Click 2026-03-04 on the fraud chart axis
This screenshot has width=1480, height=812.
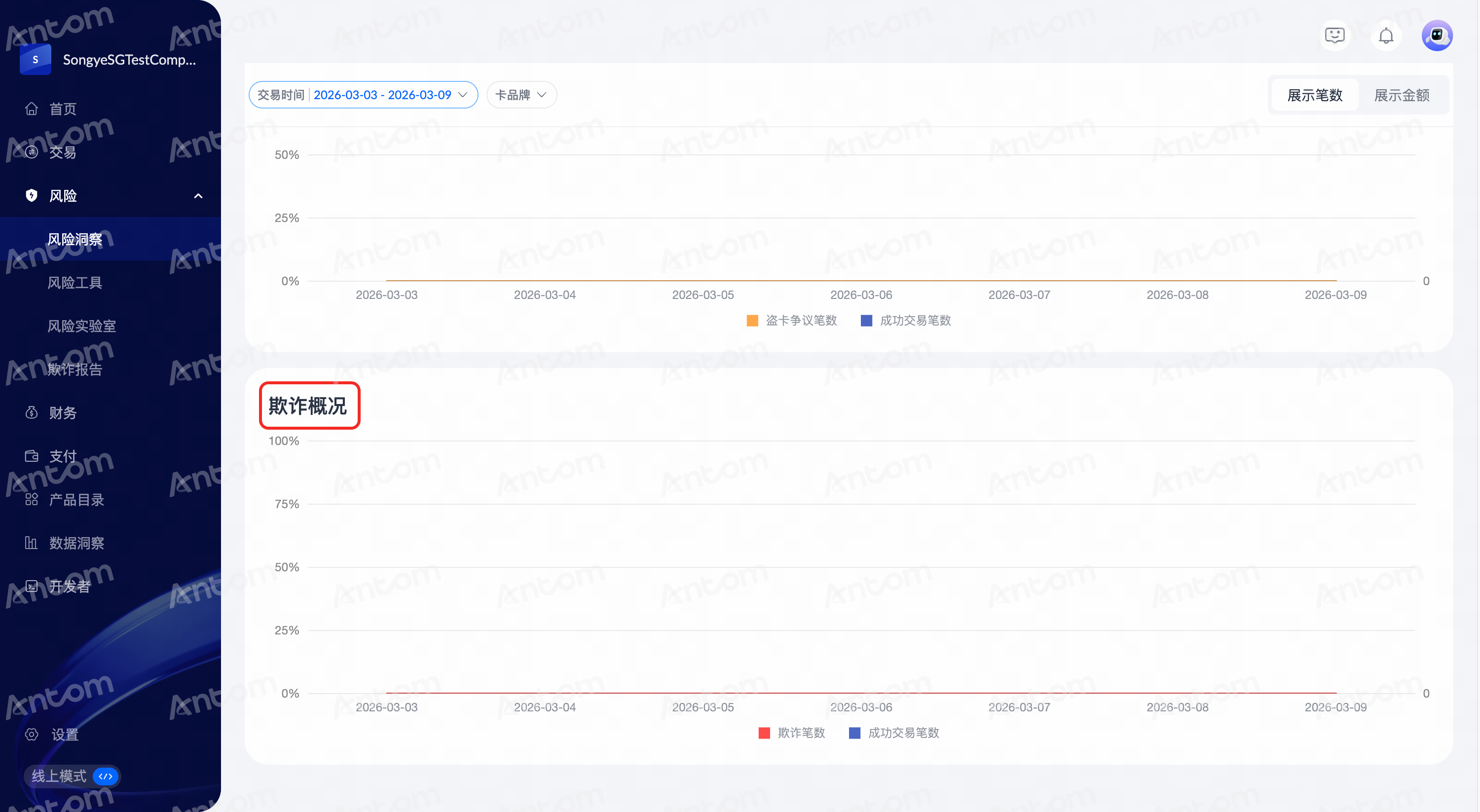545,707
